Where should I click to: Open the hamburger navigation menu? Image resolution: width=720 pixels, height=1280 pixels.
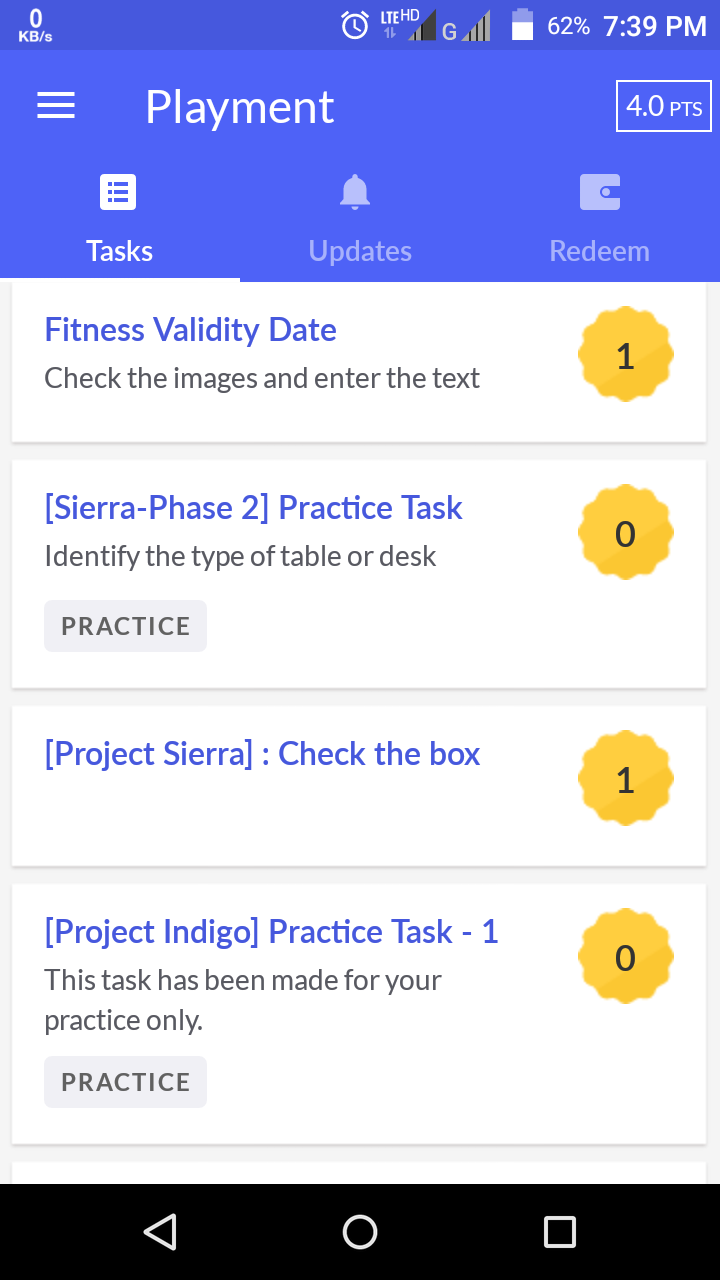pyautogui.click(x=56, y=106)
